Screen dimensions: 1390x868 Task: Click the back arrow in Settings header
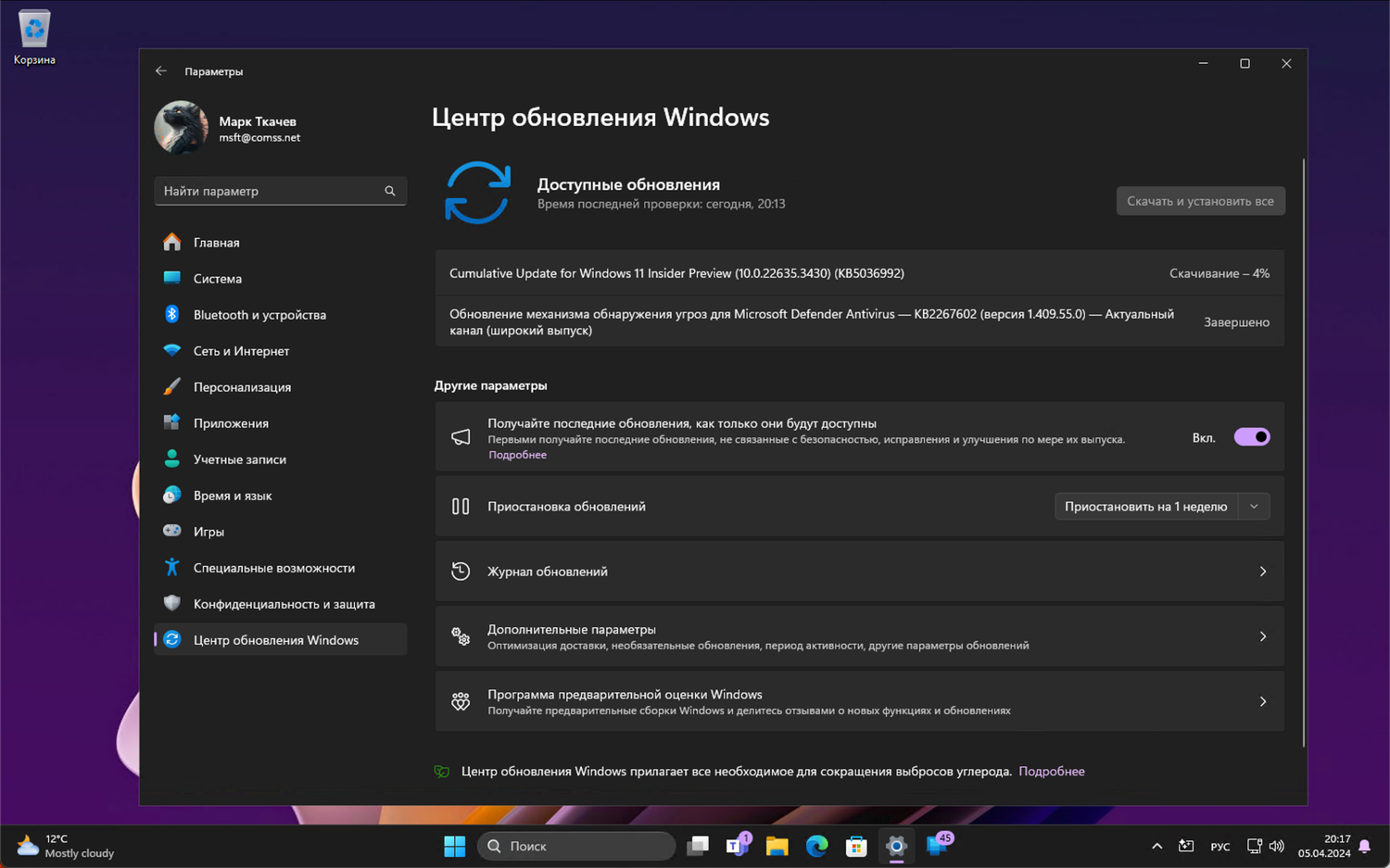pos(161,70)
